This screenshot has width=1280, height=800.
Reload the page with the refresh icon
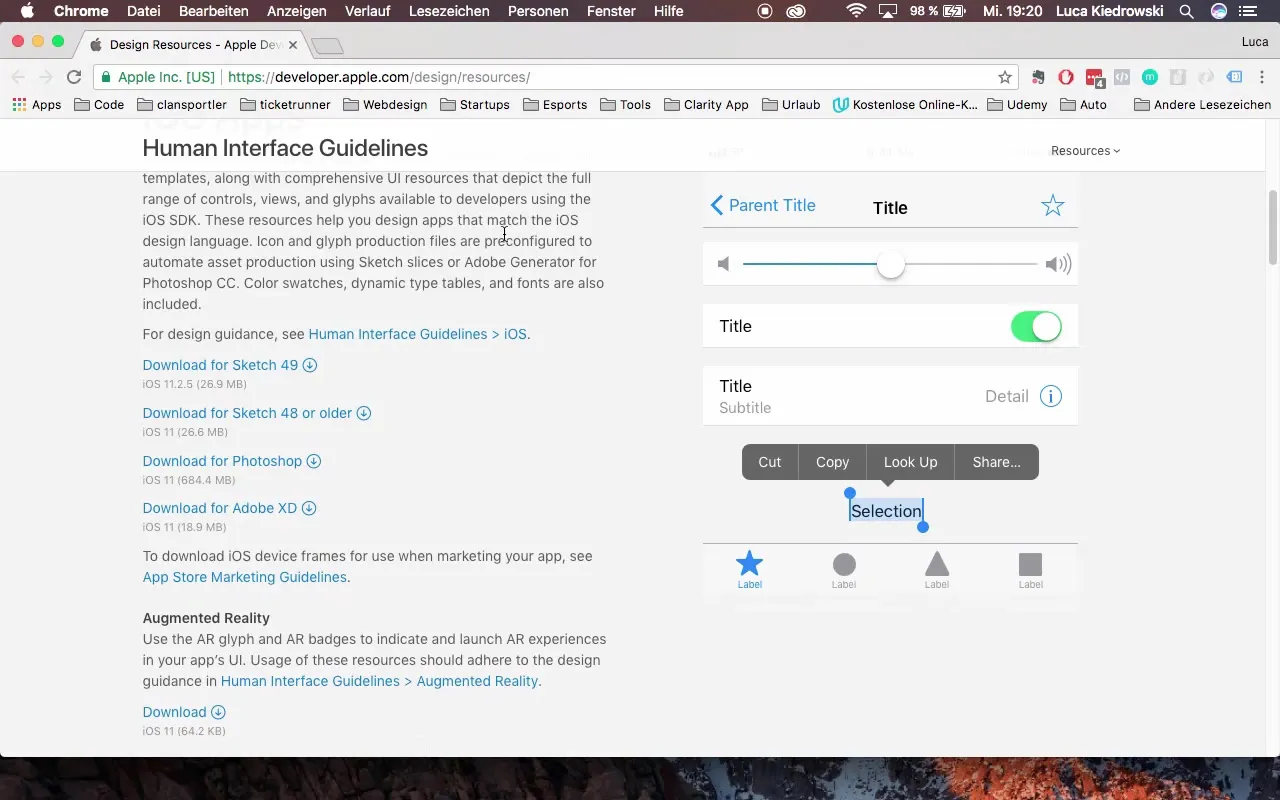[x=74, y=77]
